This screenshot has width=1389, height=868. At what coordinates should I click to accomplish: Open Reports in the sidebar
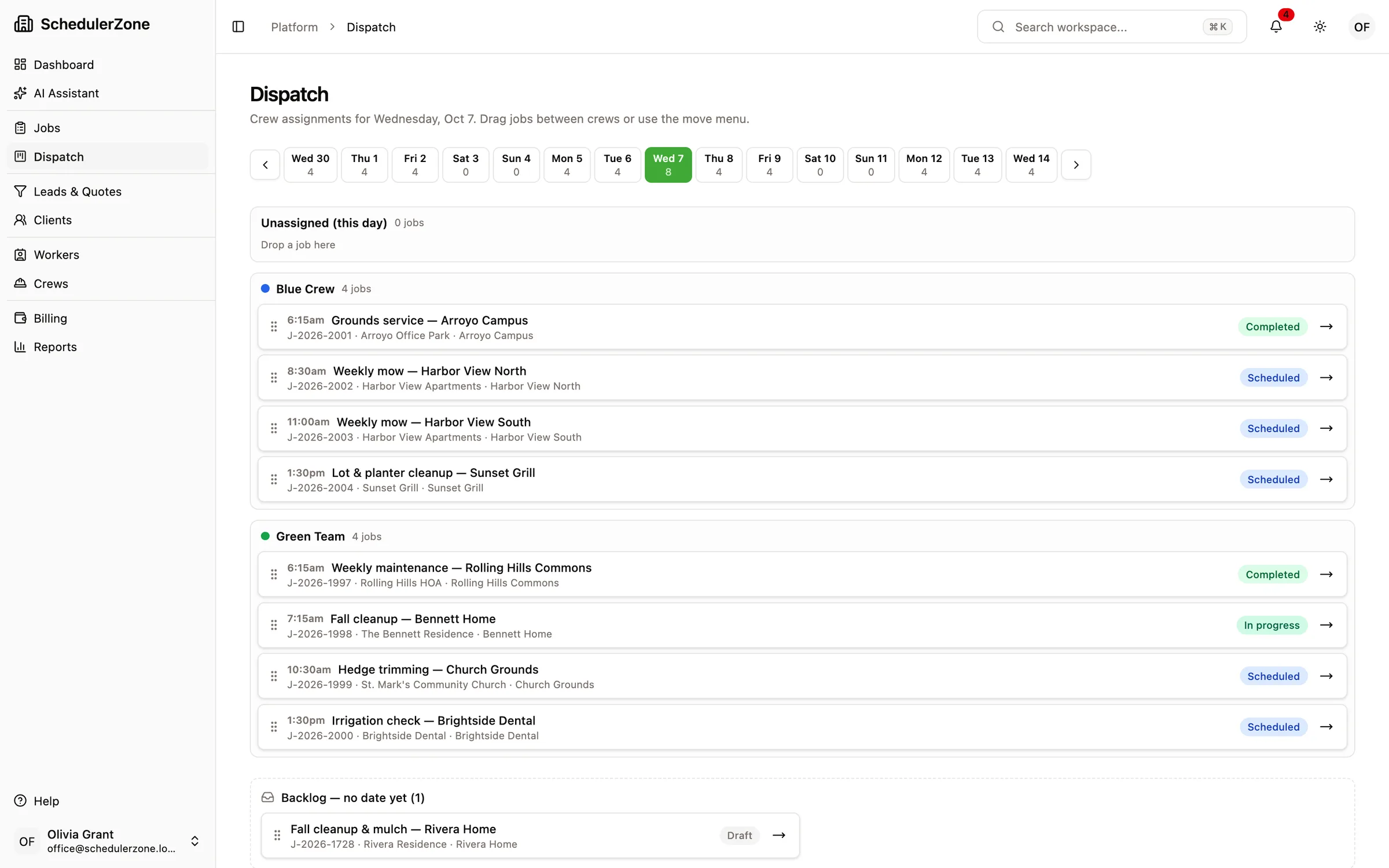108,347
